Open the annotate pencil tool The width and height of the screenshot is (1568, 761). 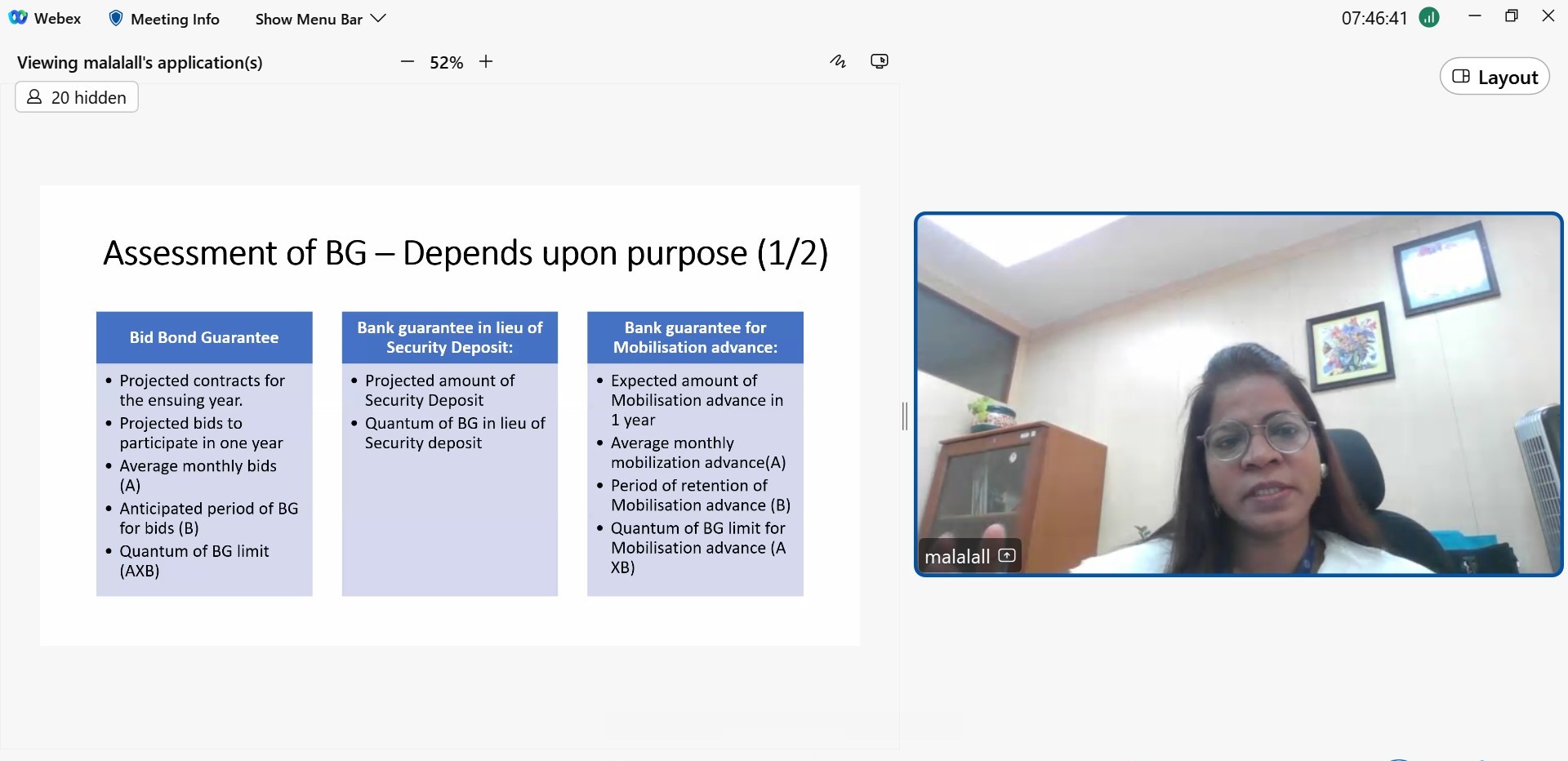click(838, 61)
